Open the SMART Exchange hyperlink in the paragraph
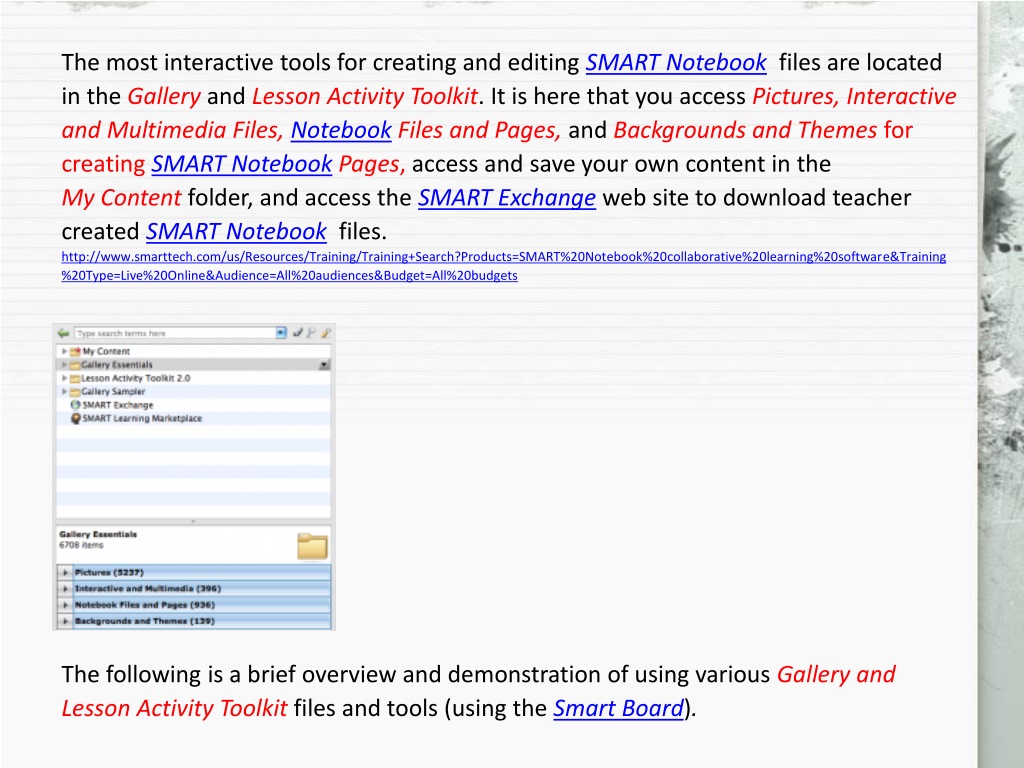Viewport: 1024px width, 768px height. [x=507, y=198]
